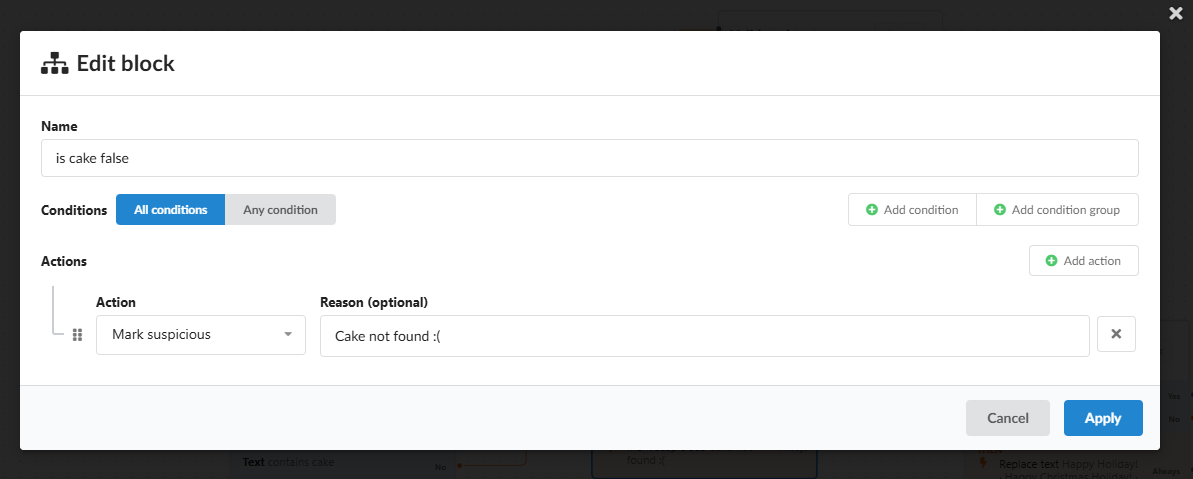
Task: Select the All conditions toggle
Action: click(x=170, y=210)
